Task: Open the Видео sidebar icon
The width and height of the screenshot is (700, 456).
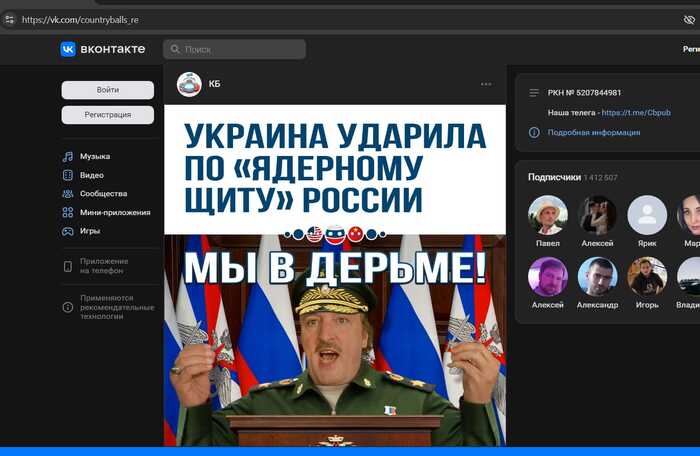Action: [x=68, y=175]
